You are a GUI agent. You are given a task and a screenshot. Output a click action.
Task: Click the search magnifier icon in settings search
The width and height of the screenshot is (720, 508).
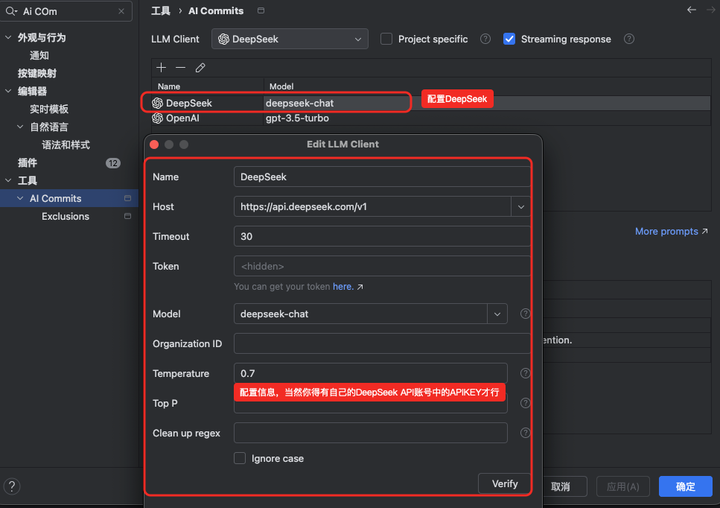[11, 11]
